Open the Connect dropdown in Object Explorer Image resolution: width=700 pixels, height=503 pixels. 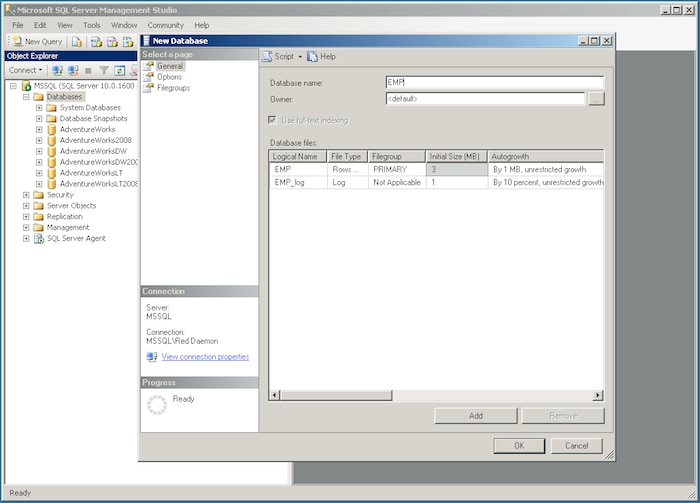tap(25, 70)
